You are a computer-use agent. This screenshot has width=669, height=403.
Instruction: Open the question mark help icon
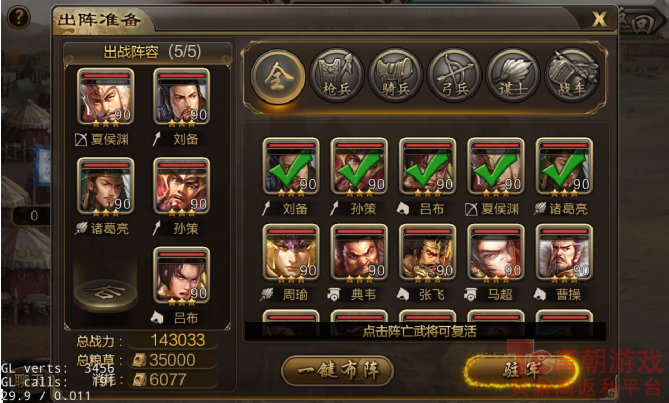click(18, 17)
